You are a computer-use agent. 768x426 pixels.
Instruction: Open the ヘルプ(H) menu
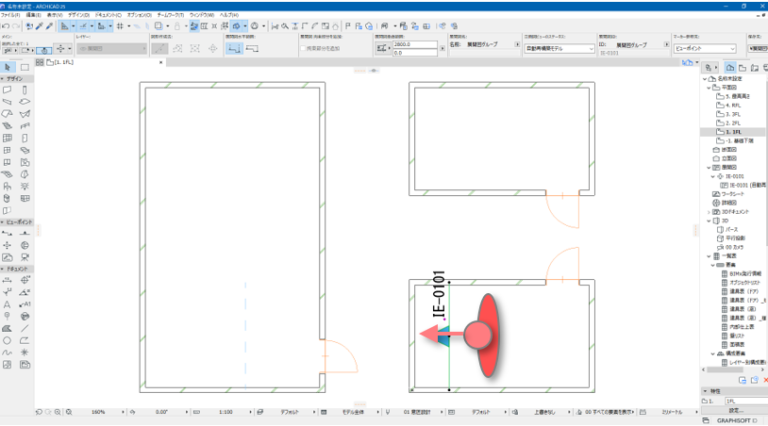pyautogui.click(x=229, y=15)
